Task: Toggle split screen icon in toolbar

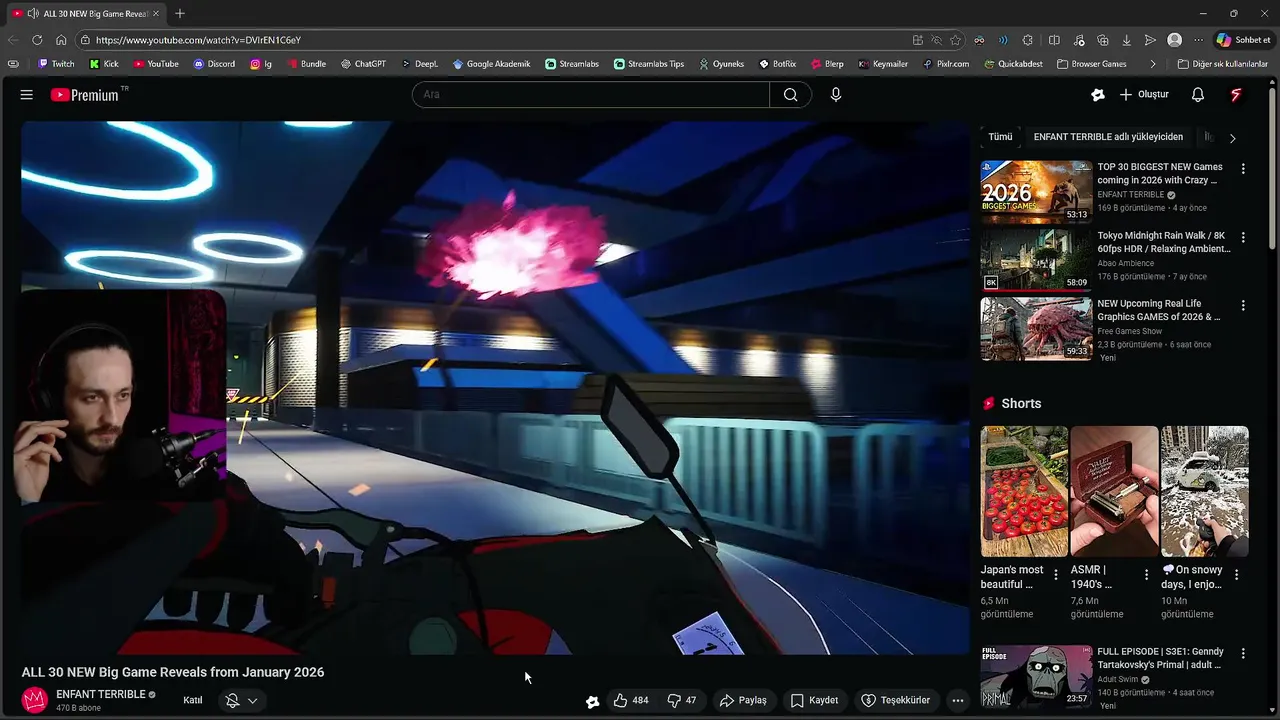Action: [x=1054, y=40]
